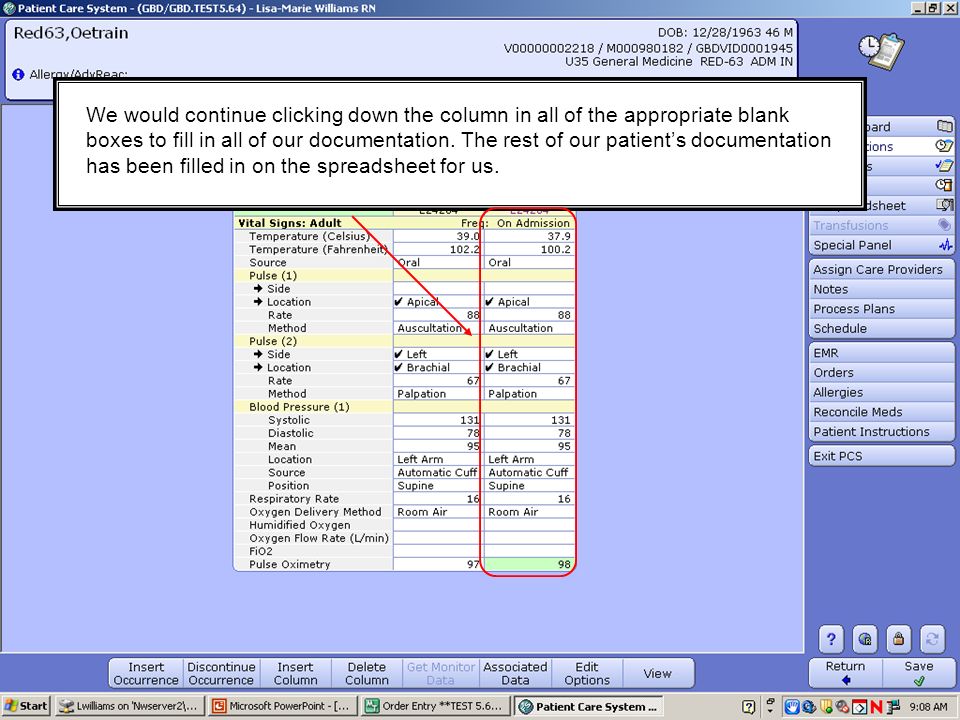Open Notes in the side menu
The image size is (960, 720).
(x=881, y=289)
